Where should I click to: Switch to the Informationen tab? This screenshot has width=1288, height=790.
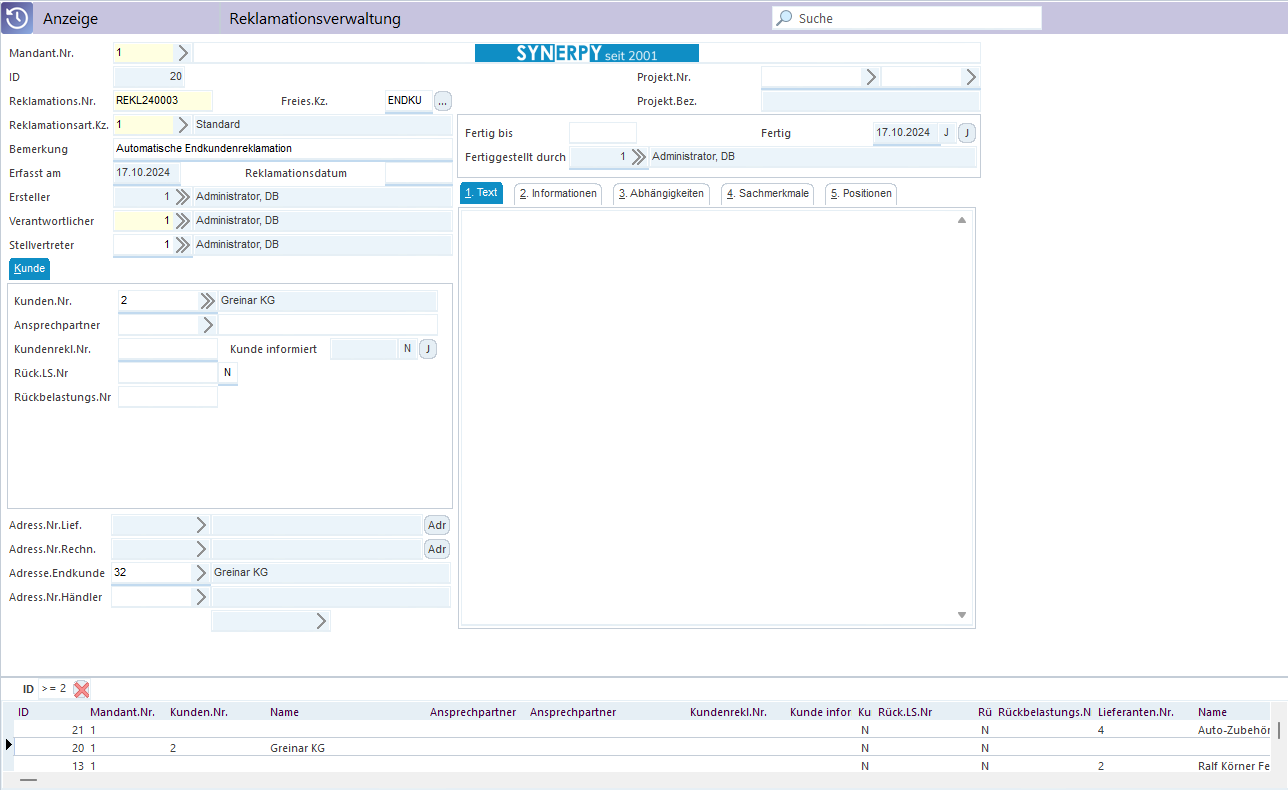(558, 194)
